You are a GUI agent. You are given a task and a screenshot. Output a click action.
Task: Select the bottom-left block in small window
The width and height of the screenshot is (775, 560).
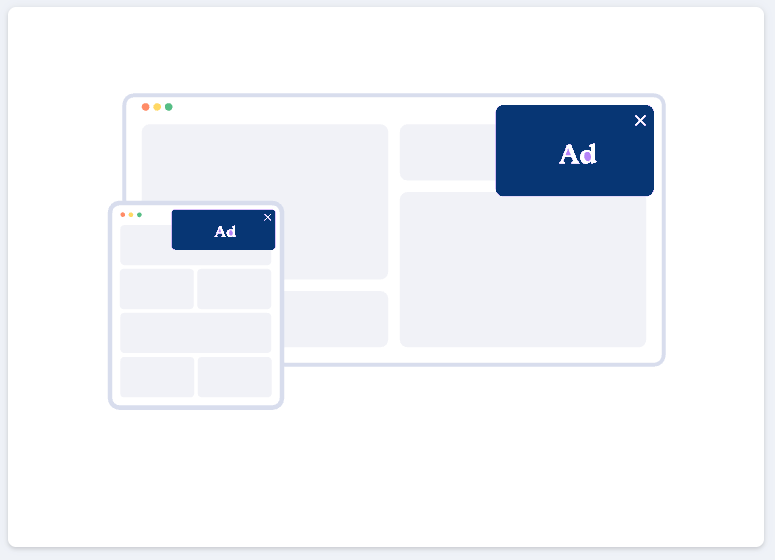[157, 377]
